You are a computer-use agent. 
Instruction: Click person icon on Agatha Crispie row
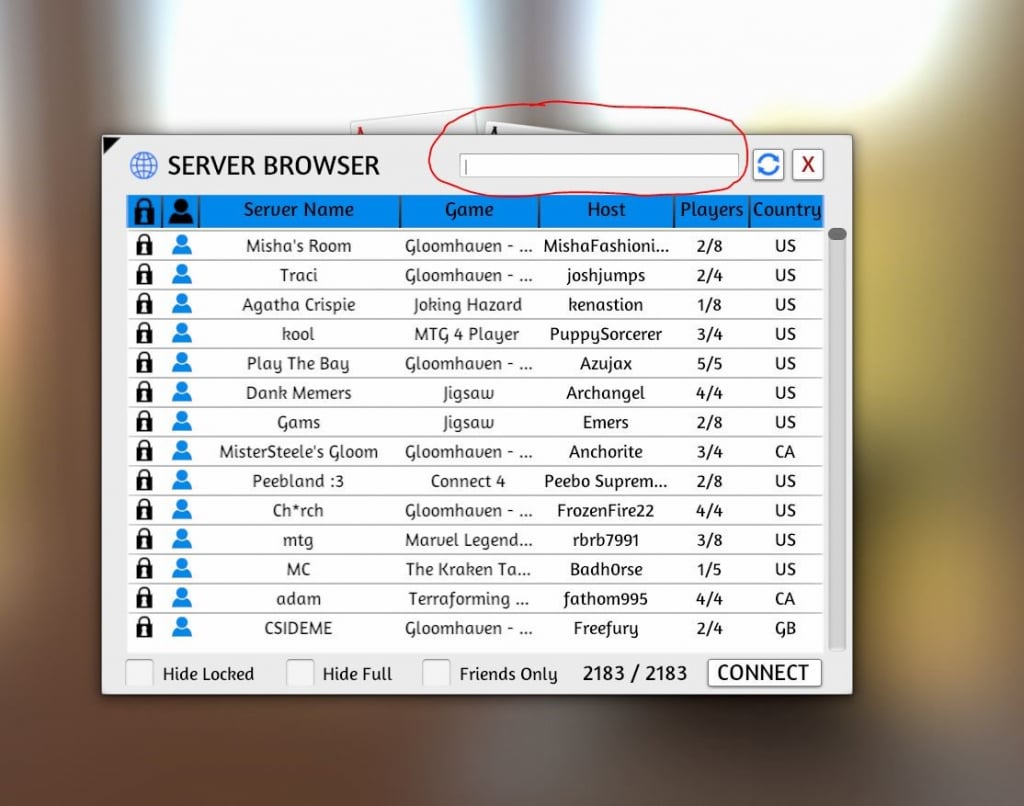coord(182,304)
